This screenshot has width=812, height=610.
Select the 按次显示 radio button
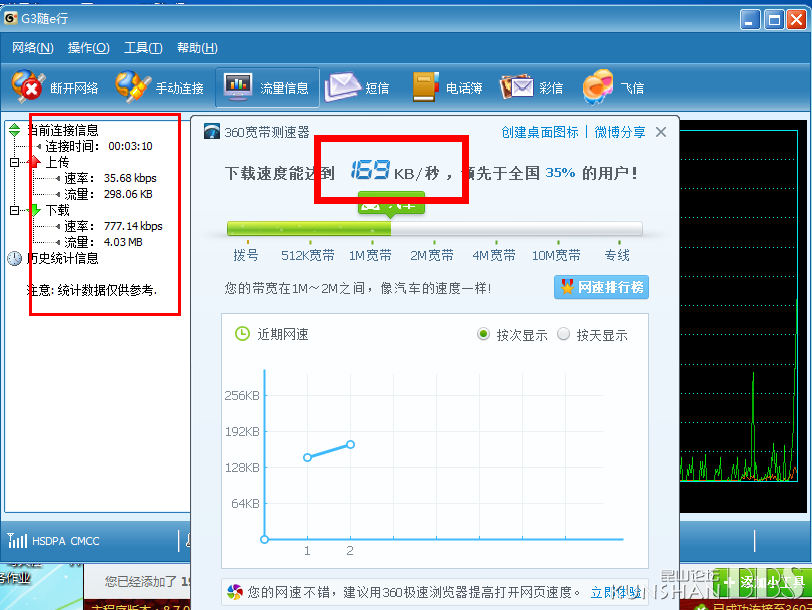coord(484,334)
